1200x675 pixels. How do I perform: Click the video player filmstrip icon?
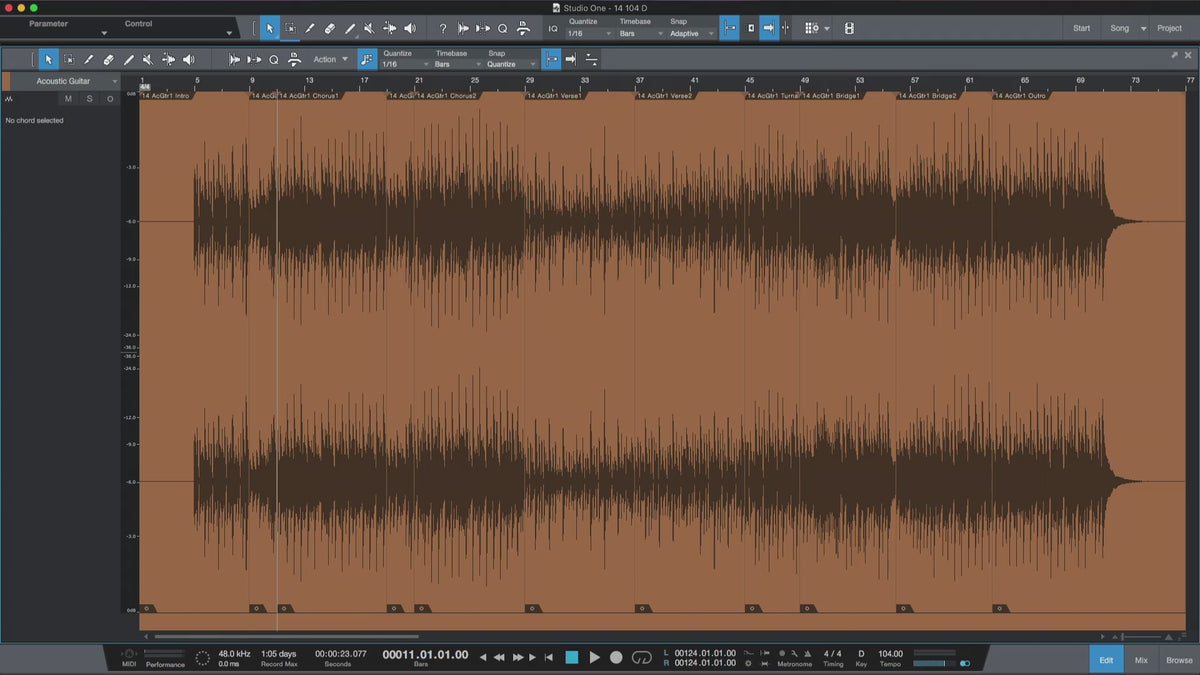click(849, 29)
